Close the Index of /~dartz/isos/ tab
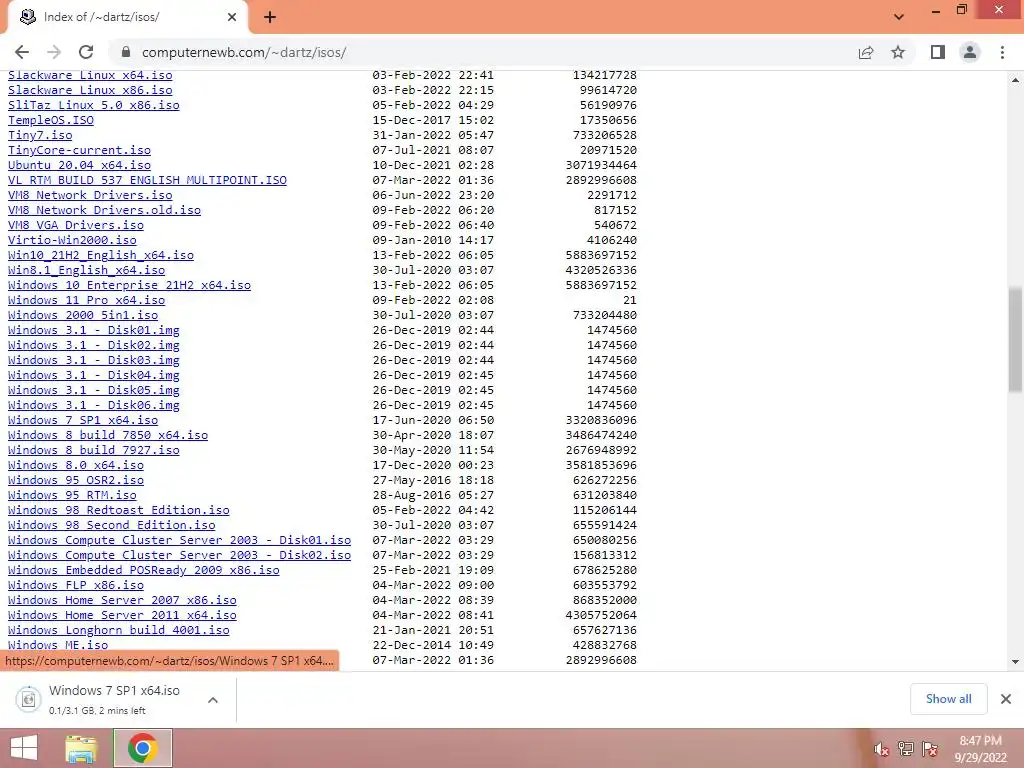This screenshot has width=1024, height=768. coord(232,18)
